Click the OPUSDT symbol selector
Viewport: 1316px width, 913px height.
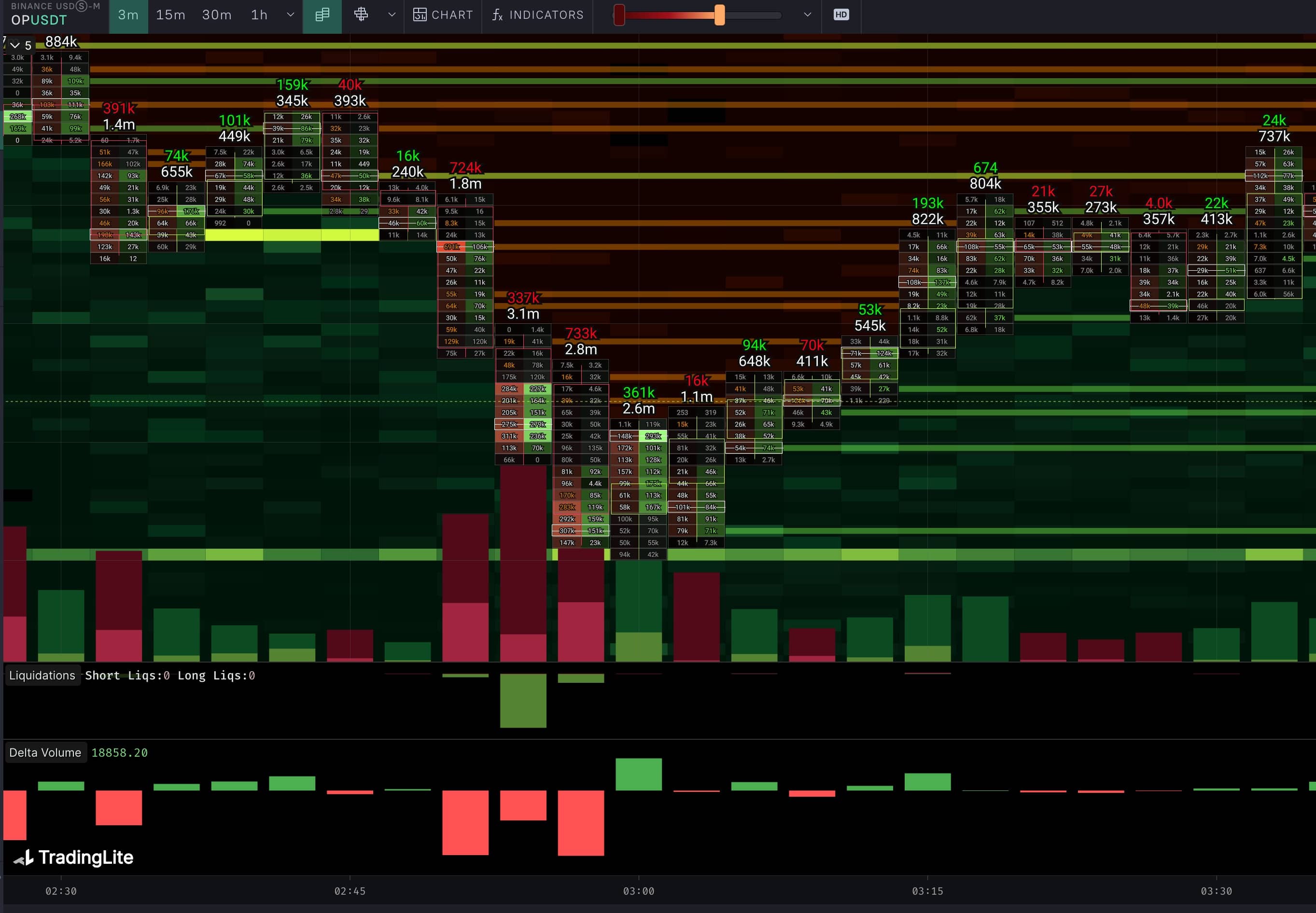[x=39, y=20]
